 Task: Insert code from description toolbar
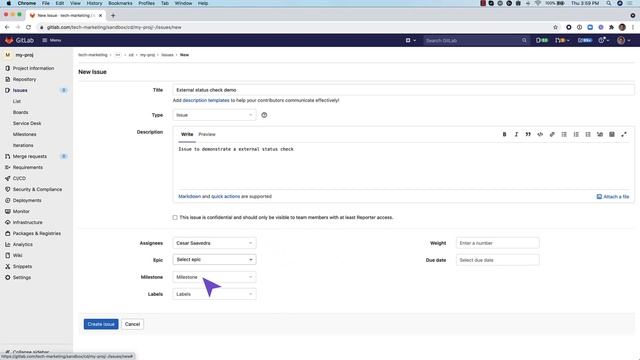pyautogui.click(x=540, y=134)
